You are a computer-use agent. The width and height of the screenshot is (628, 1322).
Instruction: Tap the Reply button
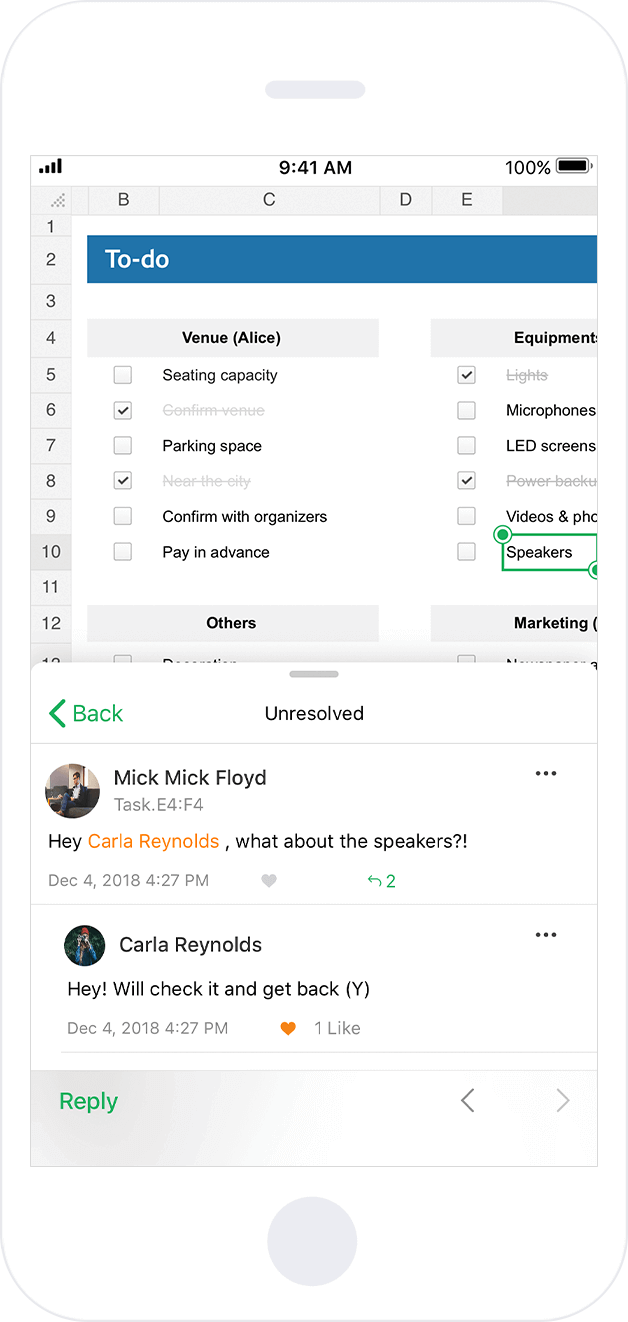(x=88, y=1101)
